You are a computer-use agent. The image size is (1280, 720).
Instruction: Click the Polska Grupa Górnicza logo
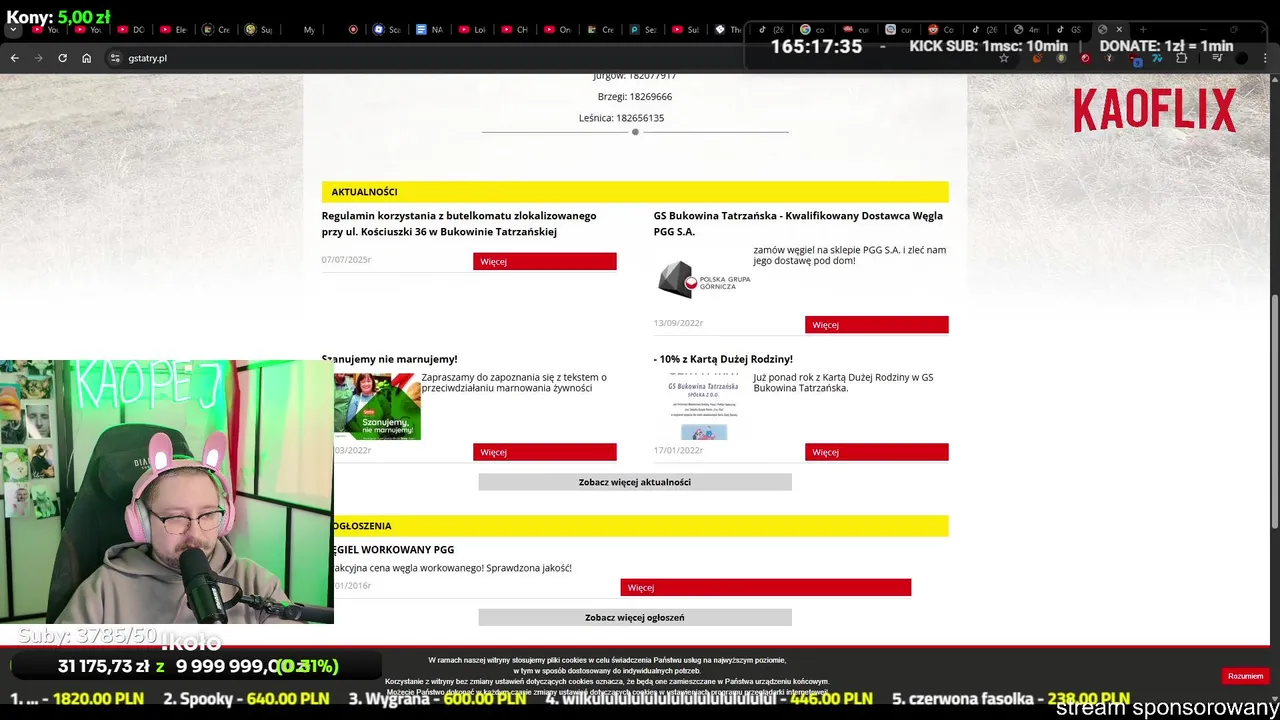pos(704,282)
